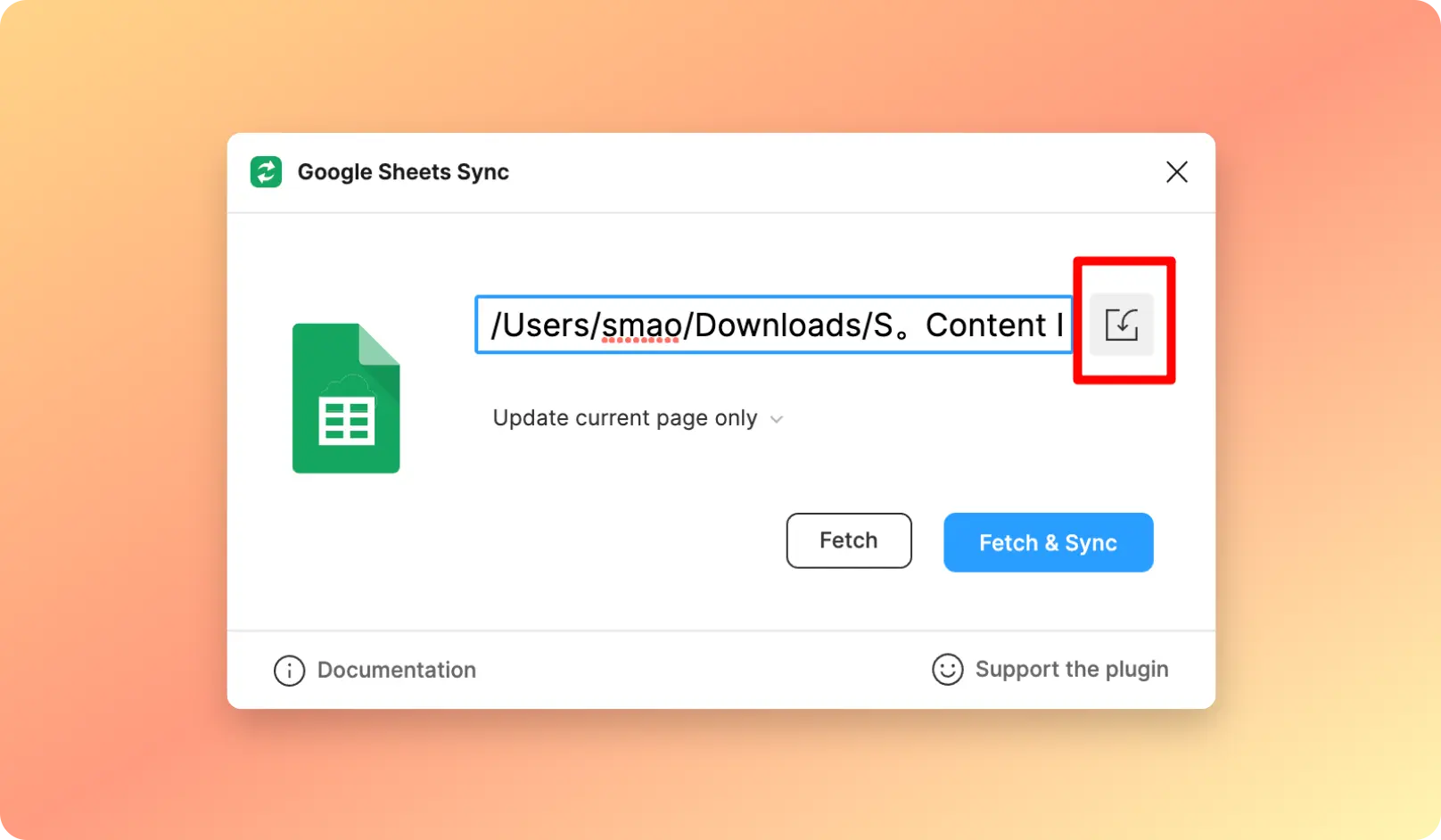Open the Documentation link
This screenshot has width=1441, height=840.
[396, 671]
